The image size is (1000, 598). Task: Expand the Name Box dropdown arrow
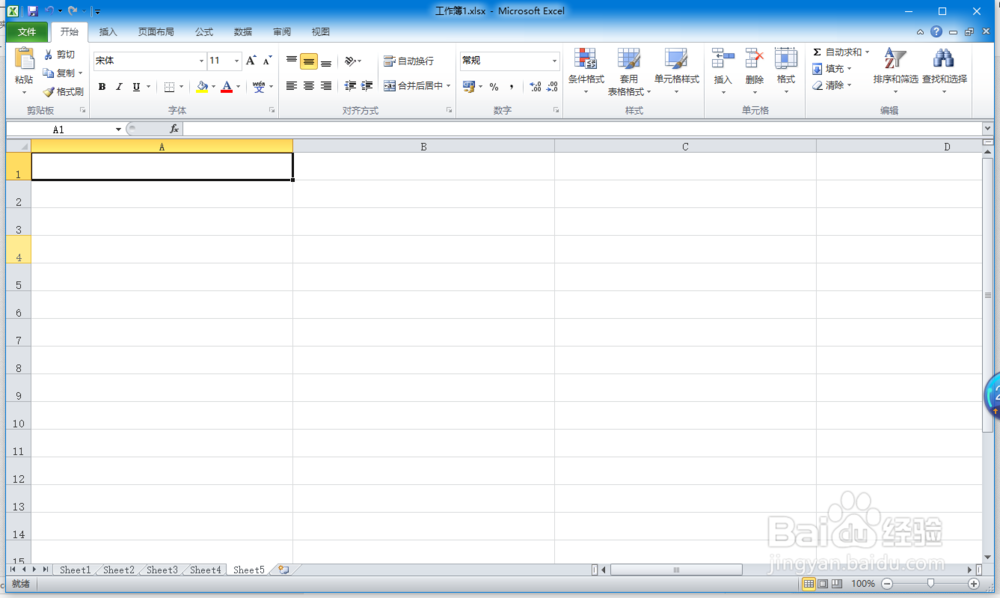point(118,129)
